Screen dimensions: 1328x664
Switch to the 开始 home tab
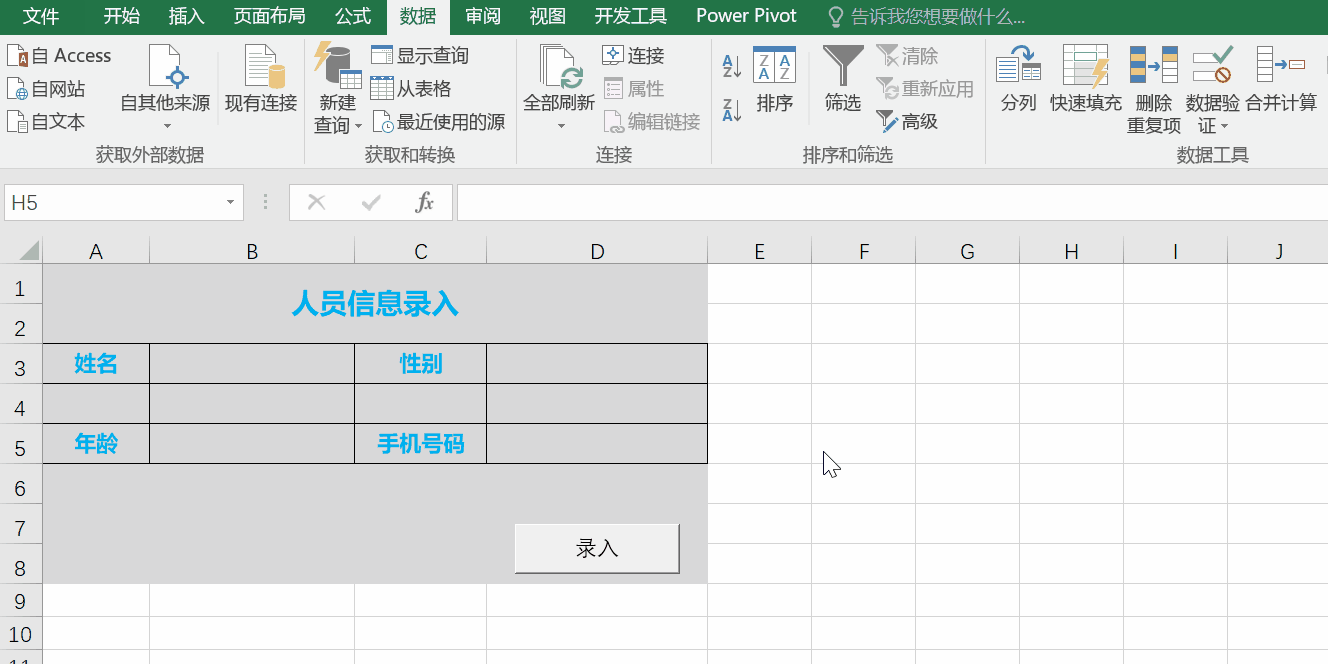click(122, 16)
